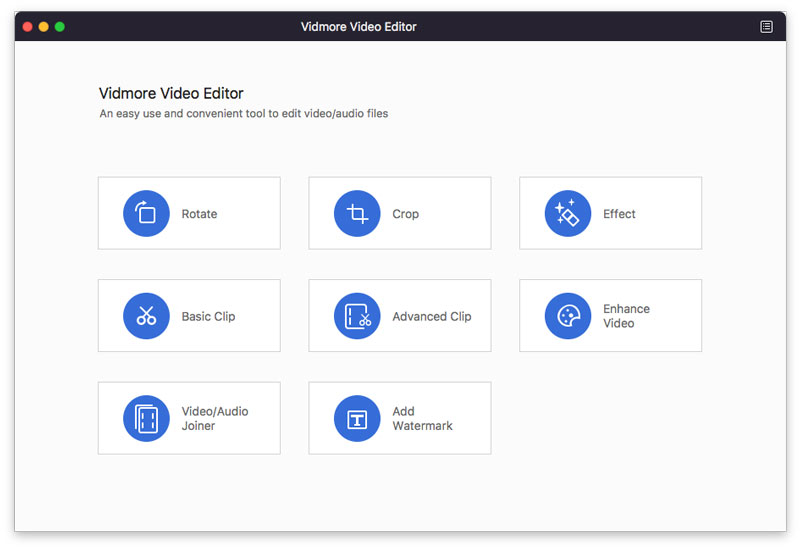
Task: Choose the Advanced Clip icon
Action: [357, 316]
